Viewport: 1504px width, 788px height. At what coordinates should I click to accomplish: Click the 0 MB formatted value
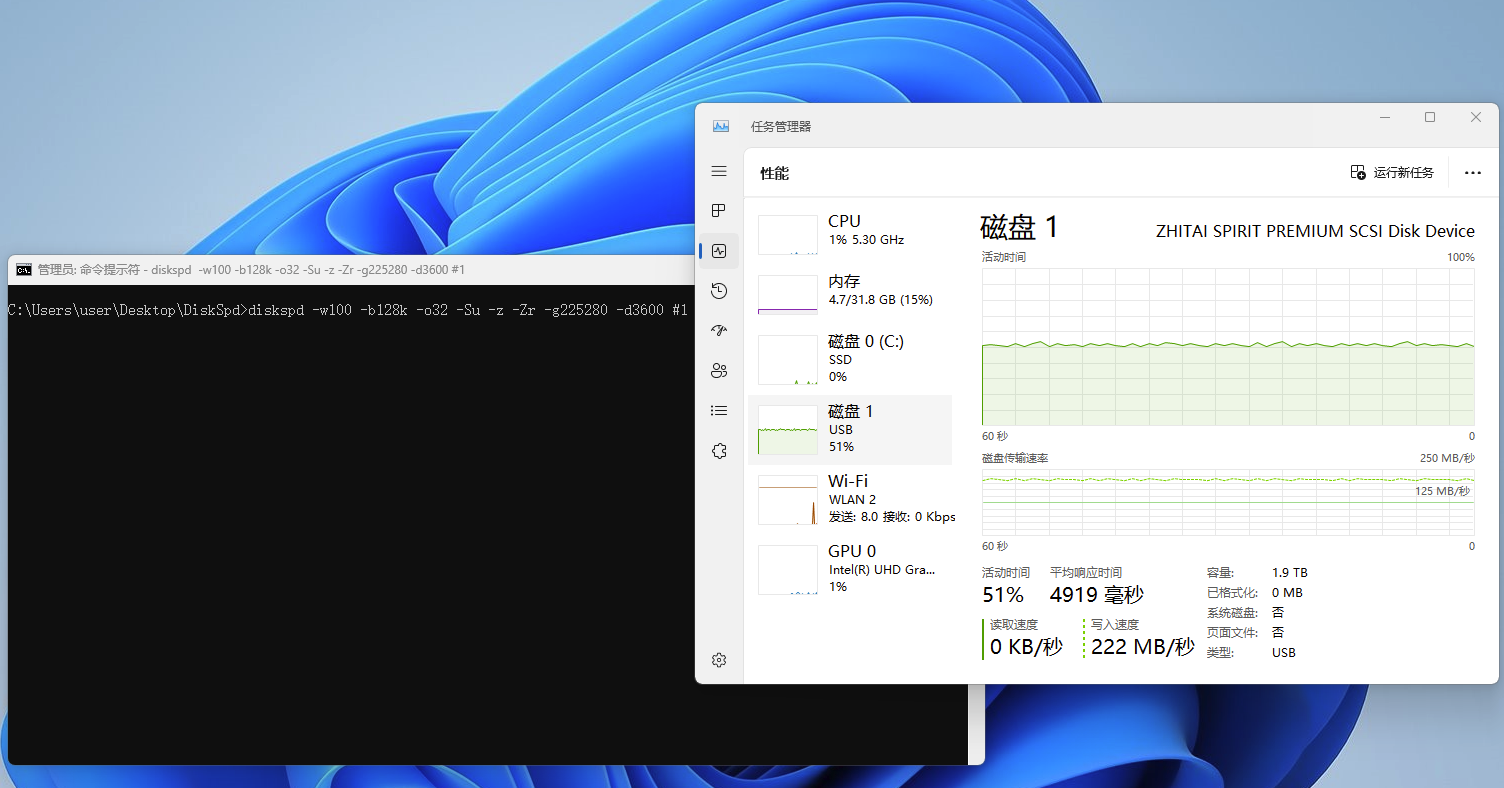(1287, 593)
